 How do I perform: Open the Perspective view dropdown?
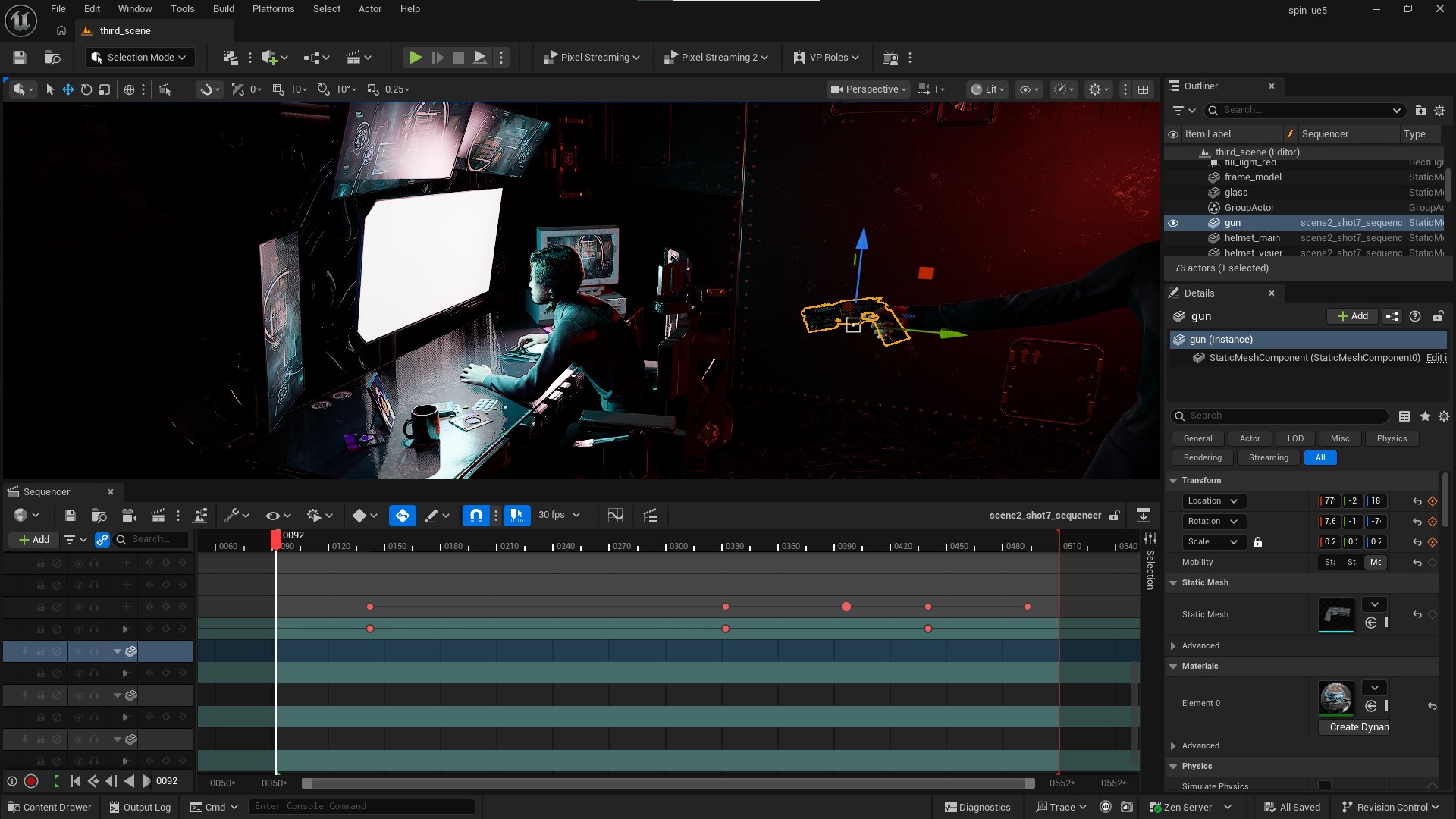(868, 89)
